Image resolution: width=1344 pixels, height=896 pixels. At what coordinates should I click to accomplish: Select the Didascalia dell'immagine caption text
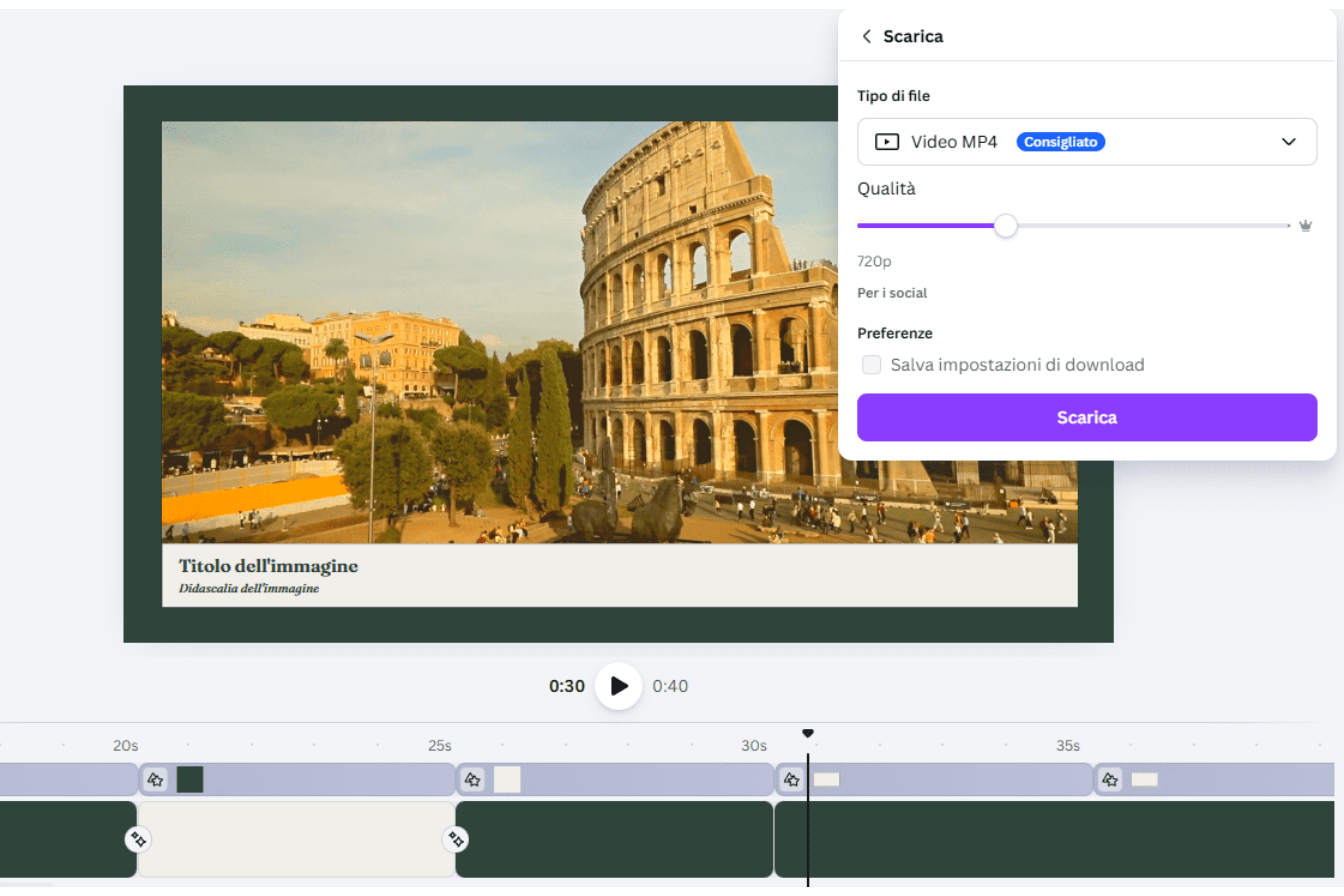point(249,589)
